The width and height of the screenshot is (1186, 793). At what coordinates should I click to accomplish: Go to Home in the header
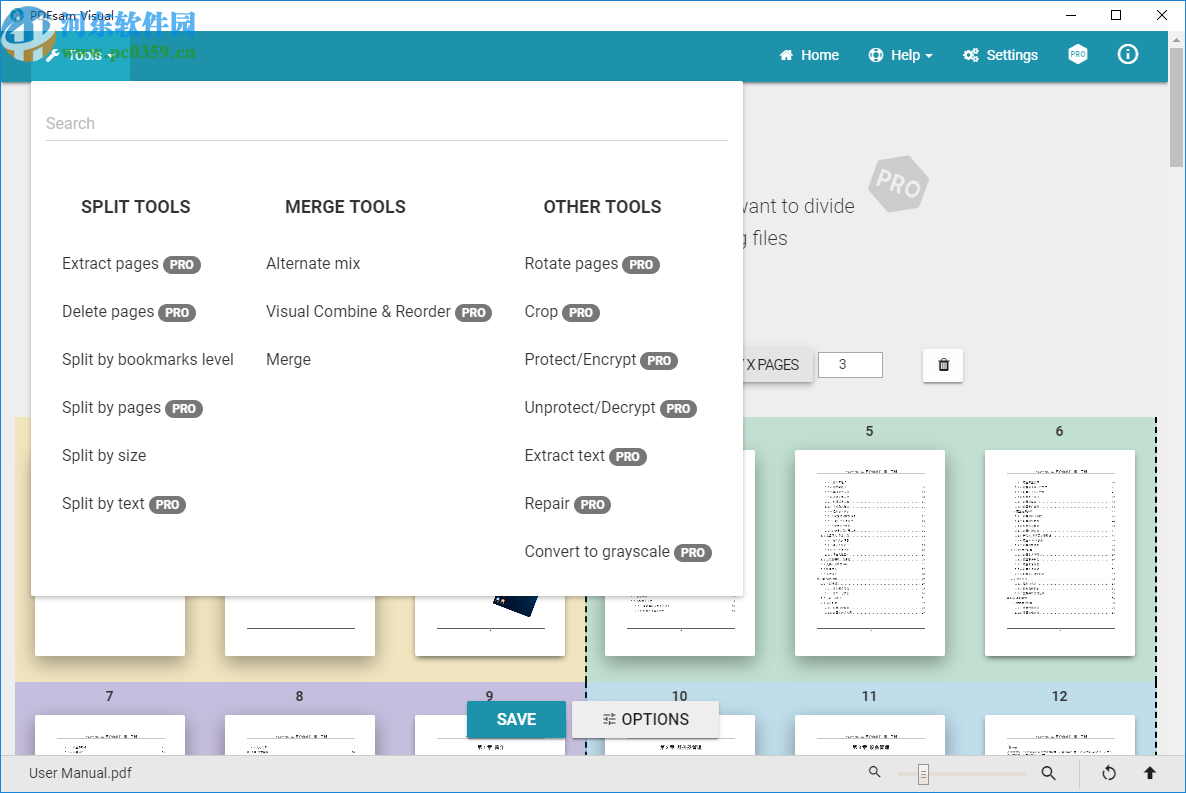click(x=809, y=55)
